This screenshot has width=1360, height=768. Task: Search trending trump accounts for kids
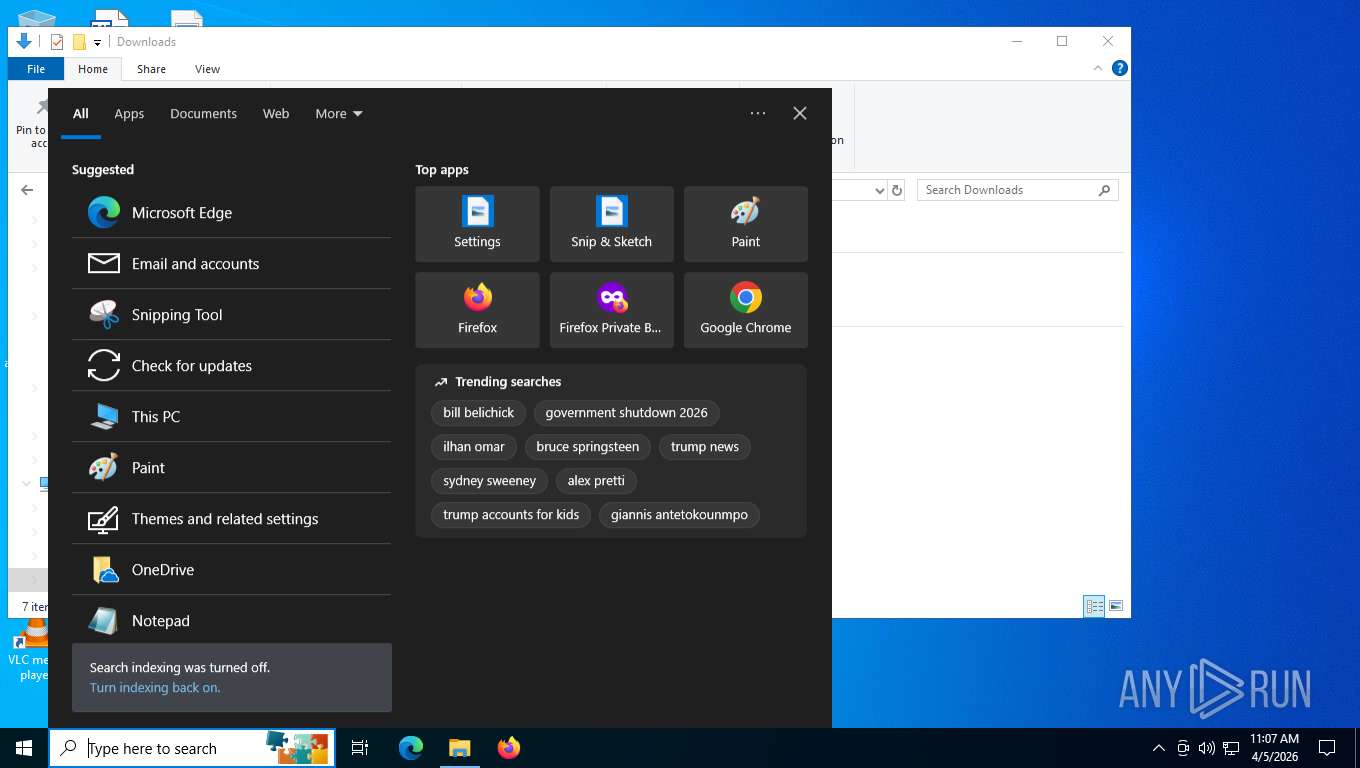point(511,514)
